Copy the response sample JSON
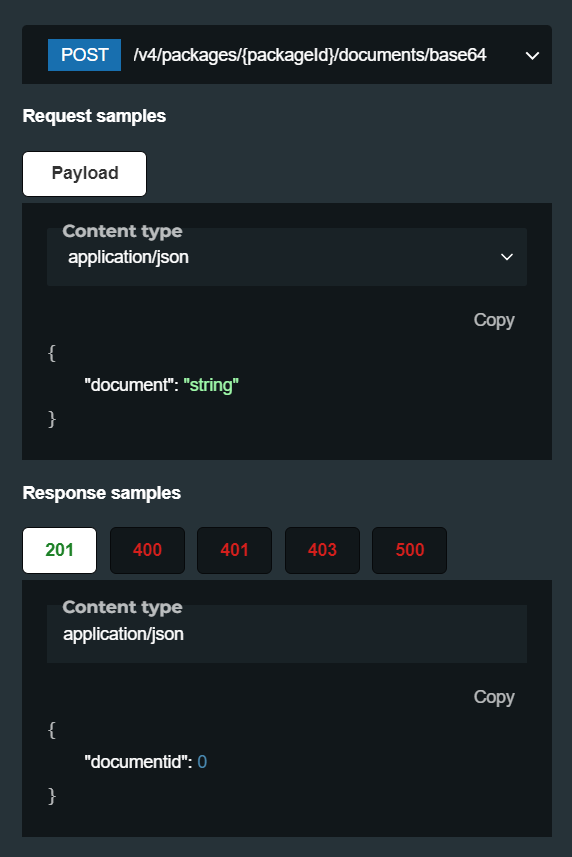The width and height of the screenshot is (572, 857). pos(494,697)
